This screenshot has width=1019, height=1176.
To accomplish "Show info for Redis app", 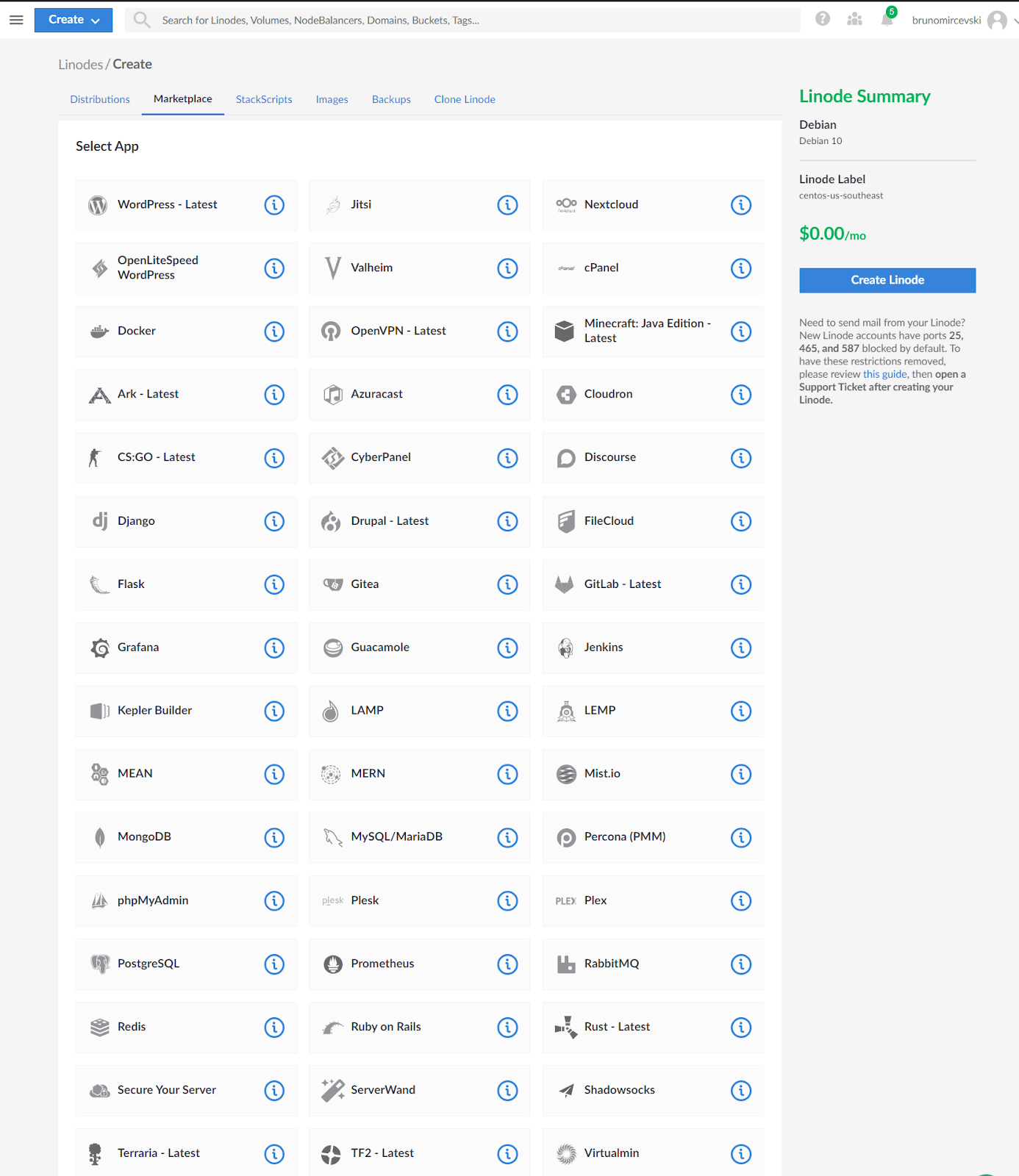I will click(274, 1027).
